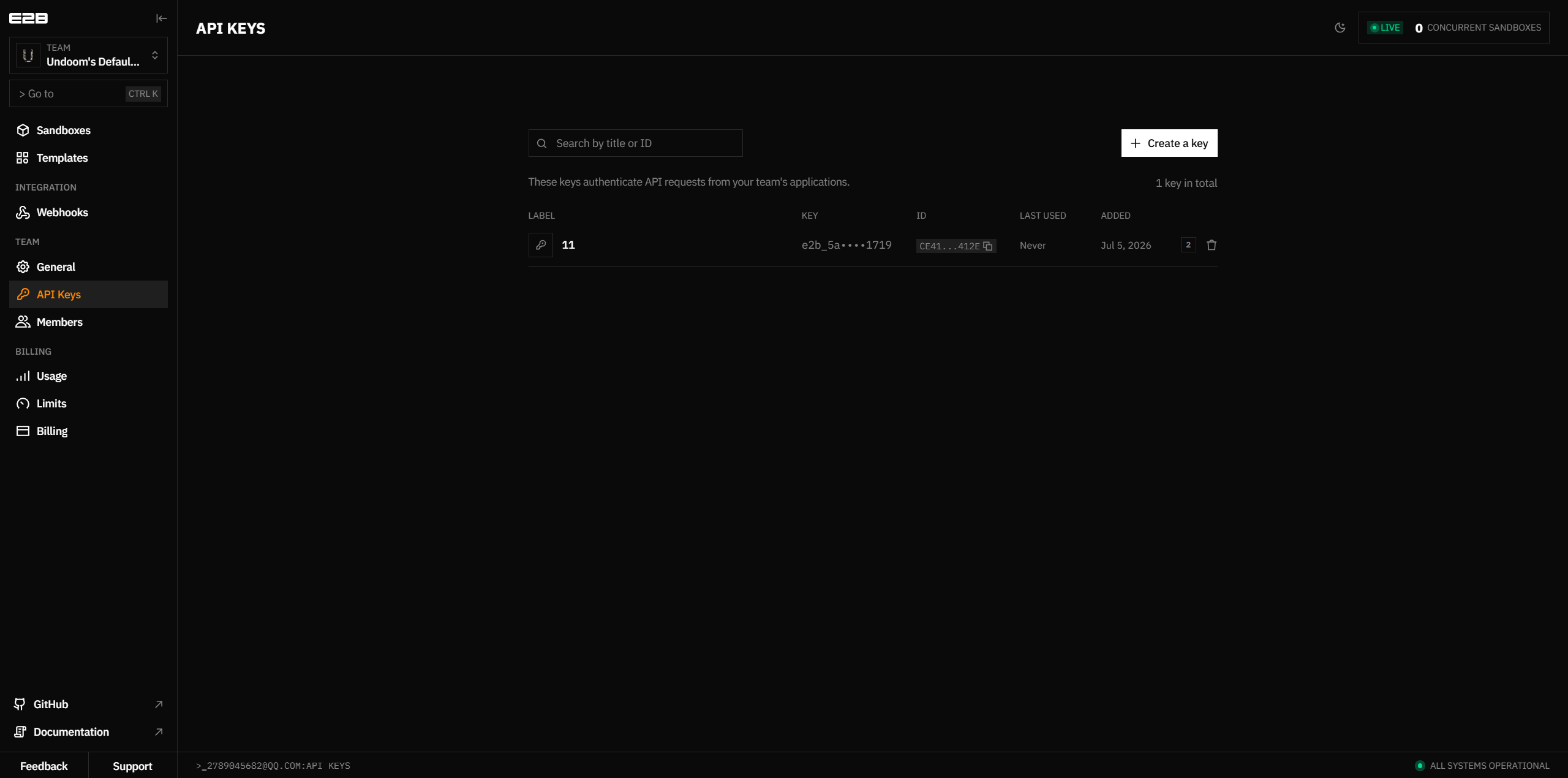Screen dimensions: 1568x778
Task: Click the LABEL column header
Action: click(x=541, y=216)
